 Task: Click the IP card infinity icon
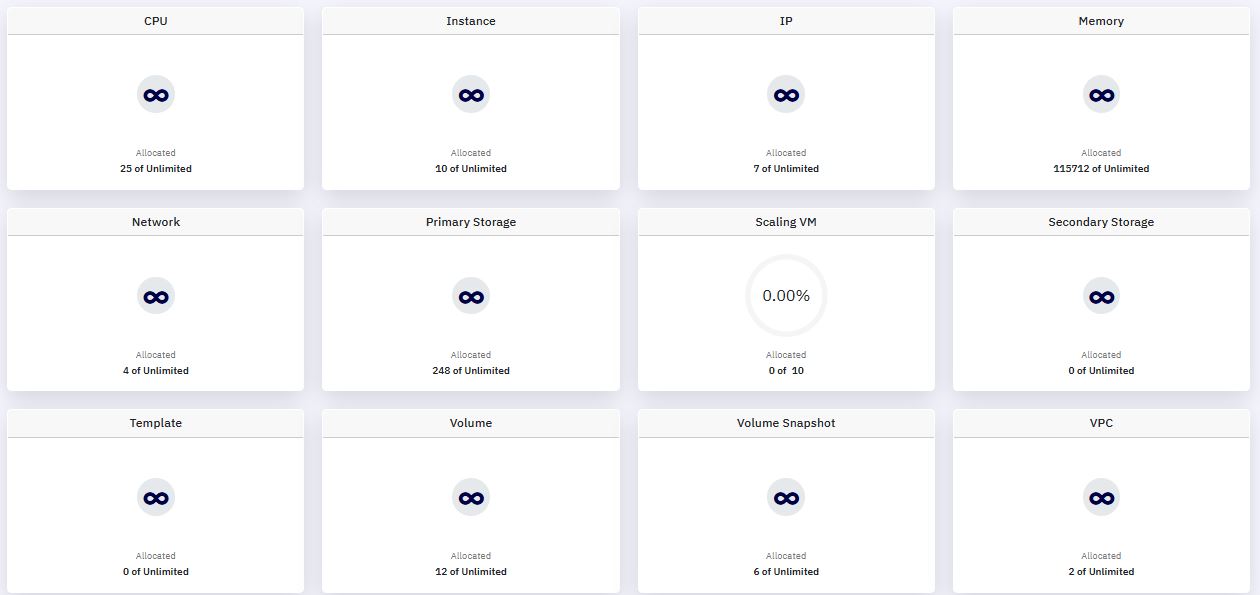[x=786, y=95]
